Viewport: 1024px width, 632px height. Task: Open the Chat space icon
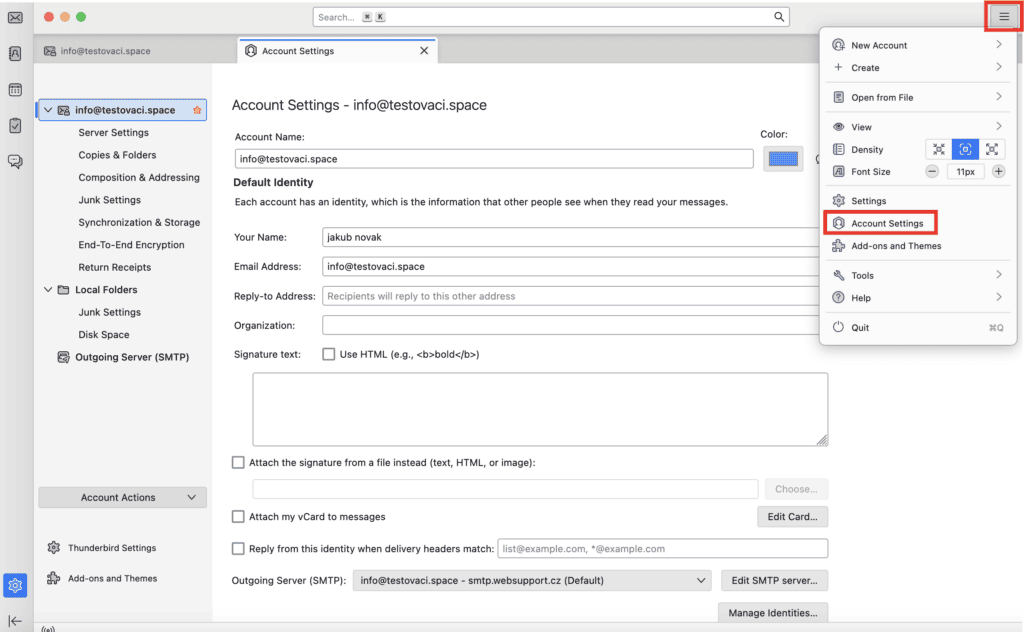tap(15, 161)
